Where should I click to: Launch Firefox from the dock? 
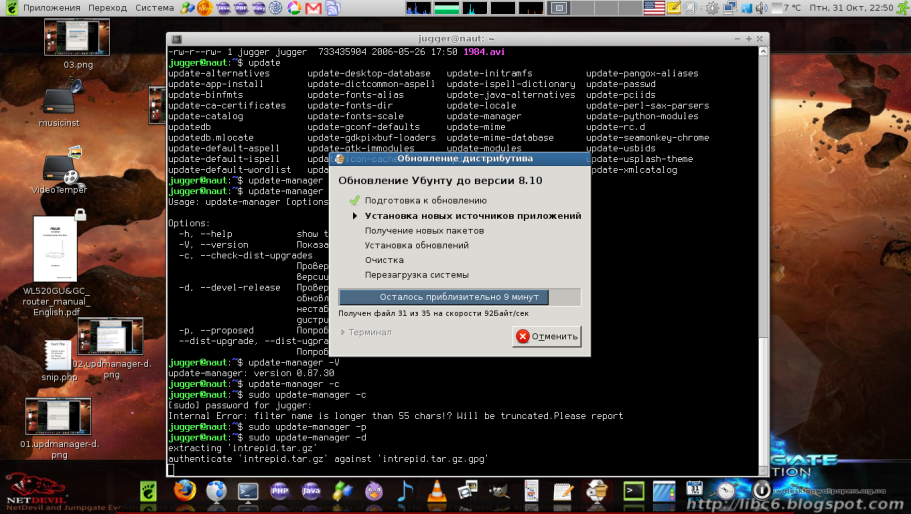(x=185, y=491)
